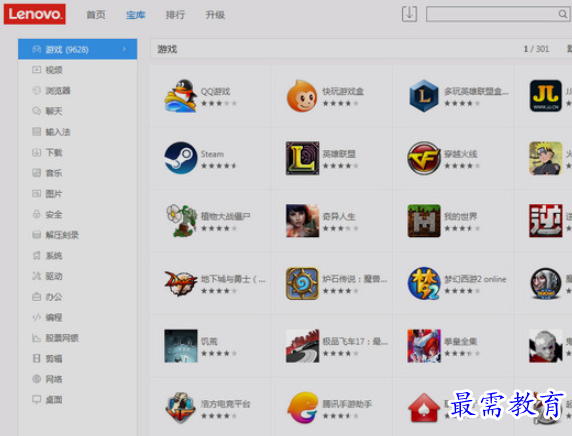Open the 快玩游戏盒 monkey icon
Screen dimensions: 572x436
click(x=302, y=96)
